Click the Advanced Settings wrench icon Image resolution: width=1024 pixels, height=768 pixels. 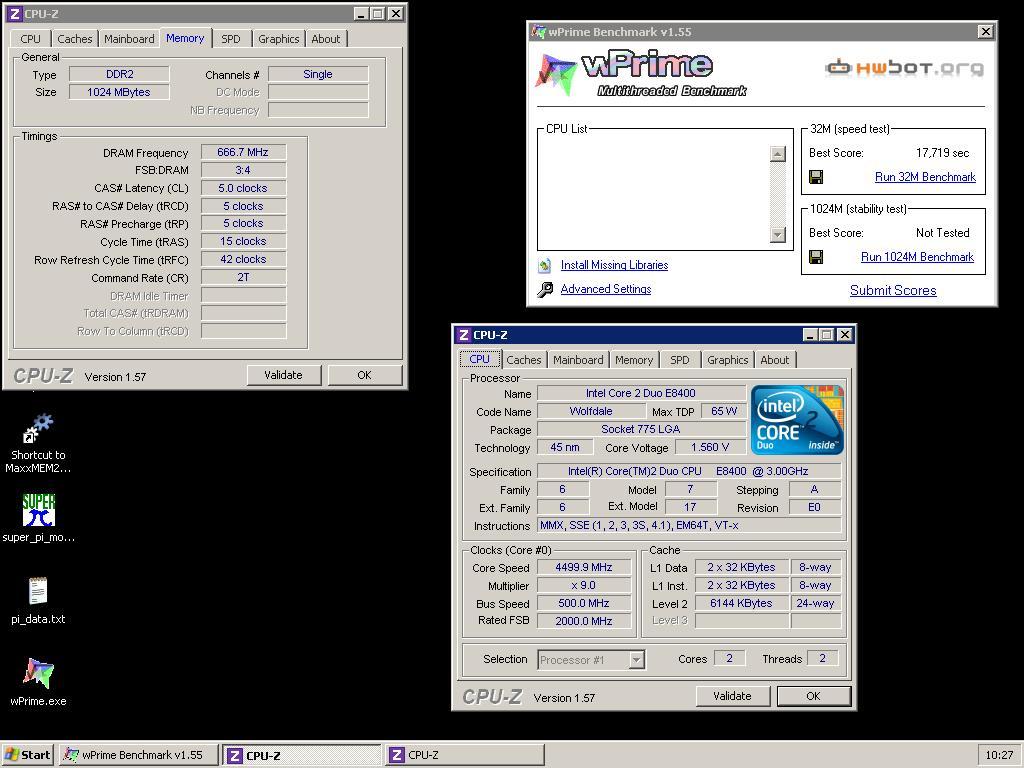[x=545, y=289]
